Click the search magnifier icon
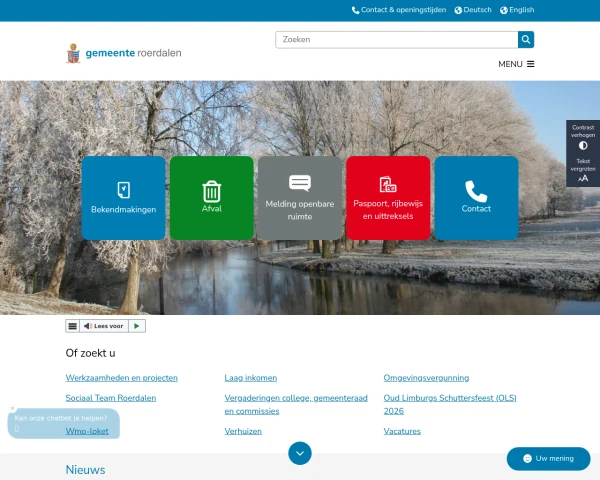This screenshot has height=480, width=600. [x=526, y=40]
